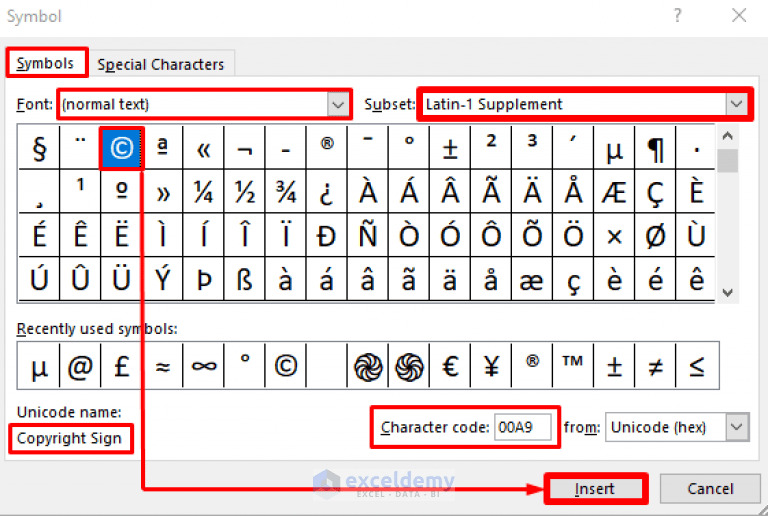Select the lowercase æ symbol
This screenshot has width=768, height=516.
pyautogui.click(x=532, y=279)
